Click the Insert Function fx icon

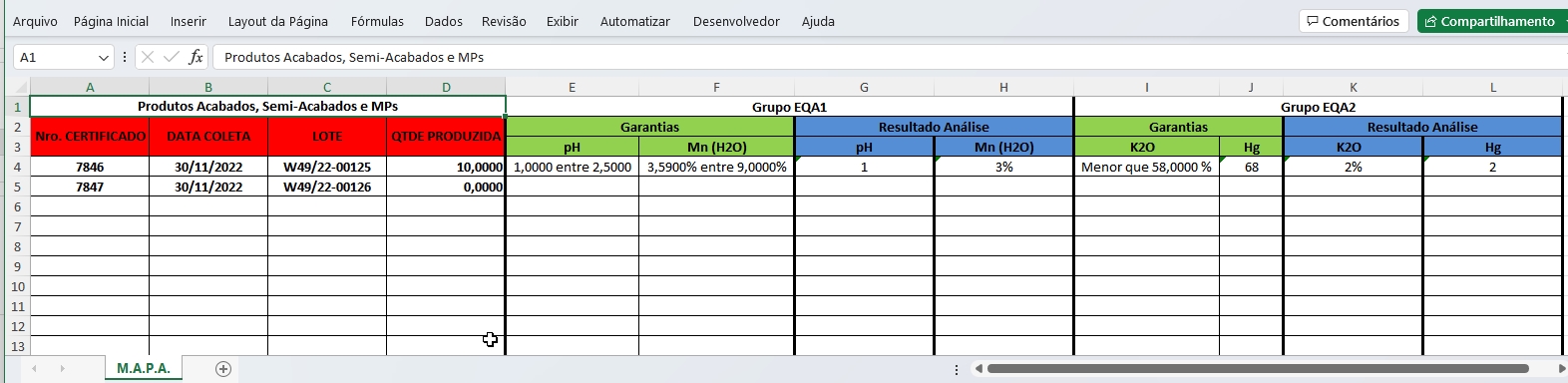196,57
